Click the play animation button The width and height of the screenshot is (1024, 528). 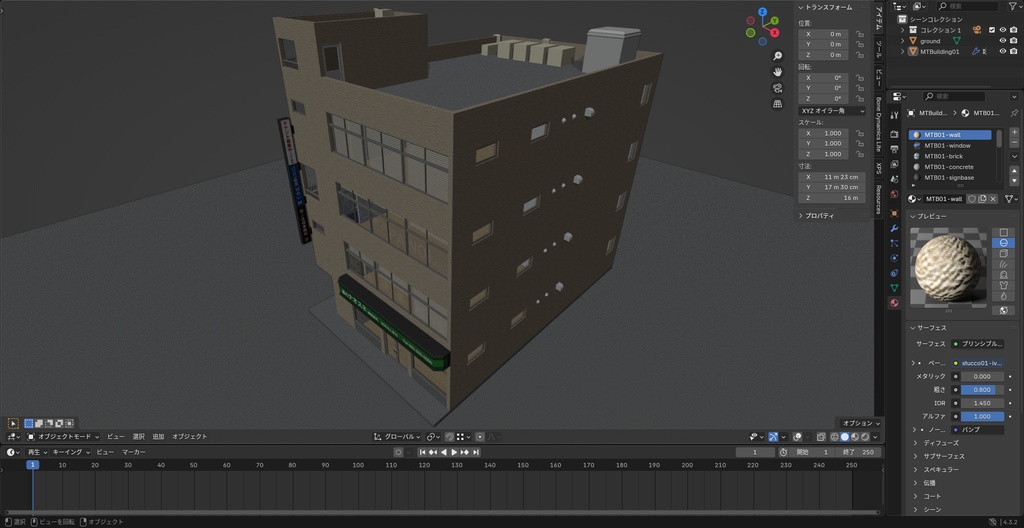pyautogui.click(x=455, y=452)
